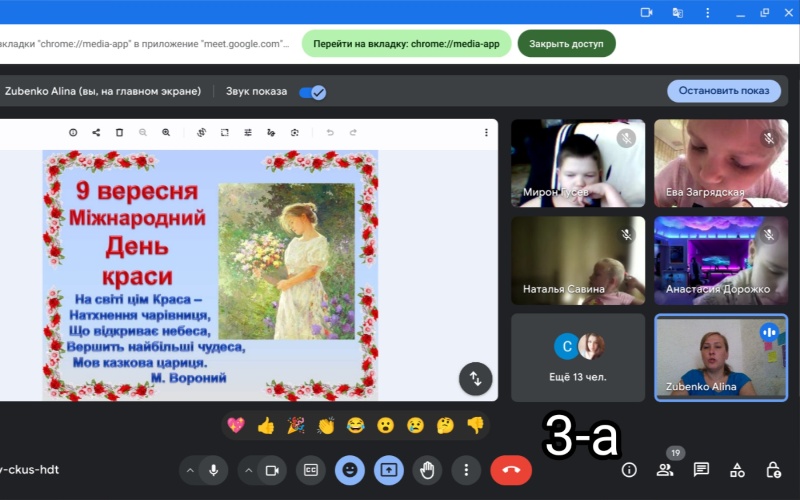
Task: Select Анастасия Дорожко video tile
Action: click(x=721, y=261)
